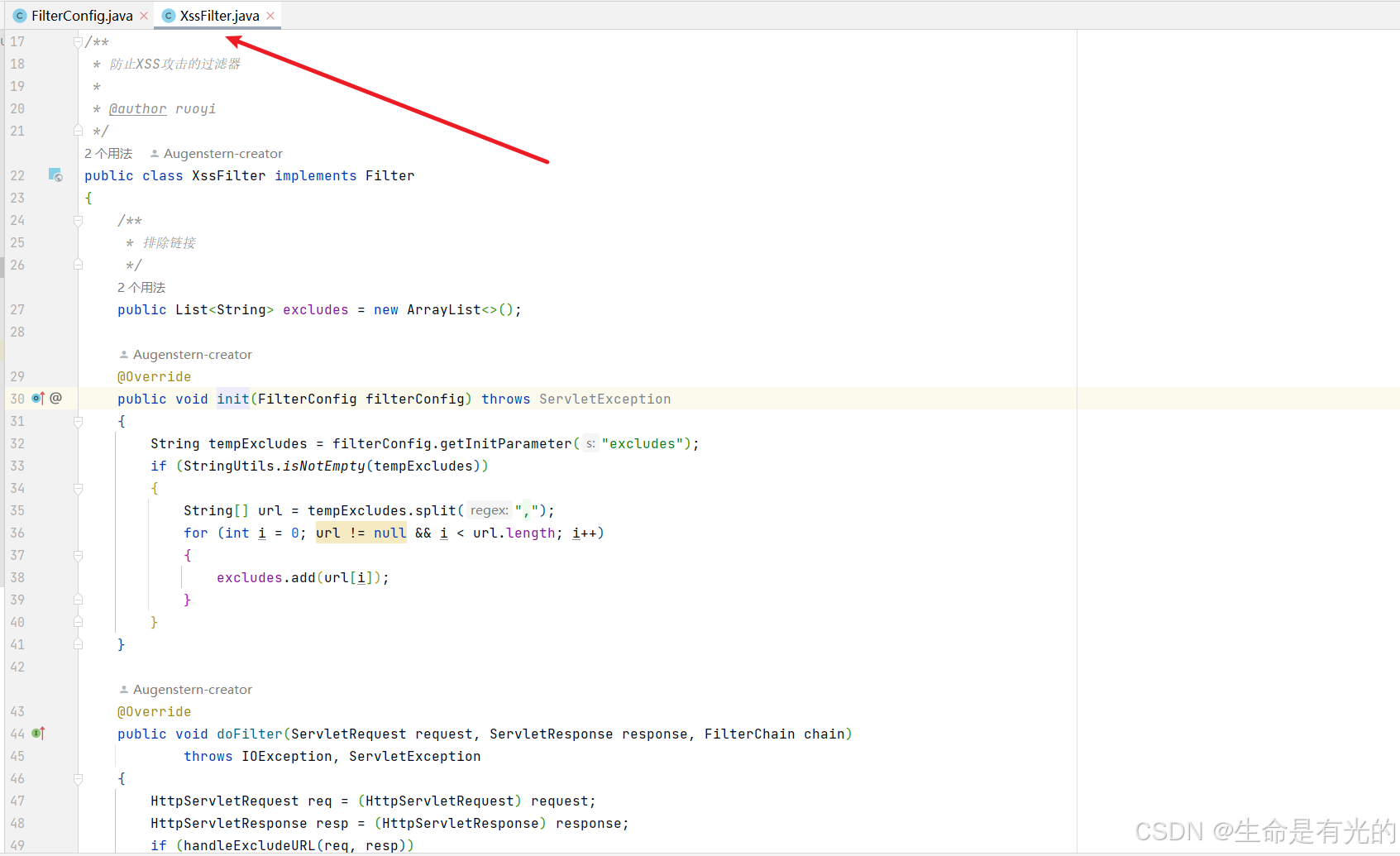The image size is (1400, 856).
Task: Click line number 36 in the gutter
Action: click(x=17, y=533)
